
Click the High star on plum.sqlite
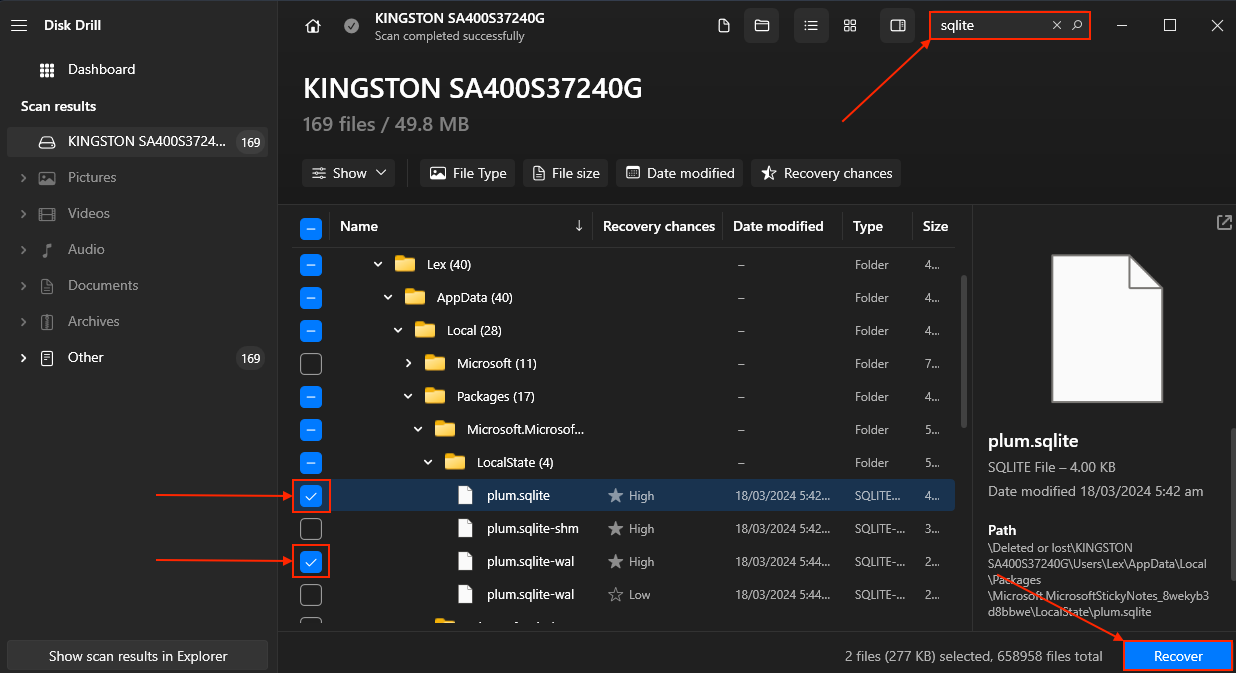(616, 496)
